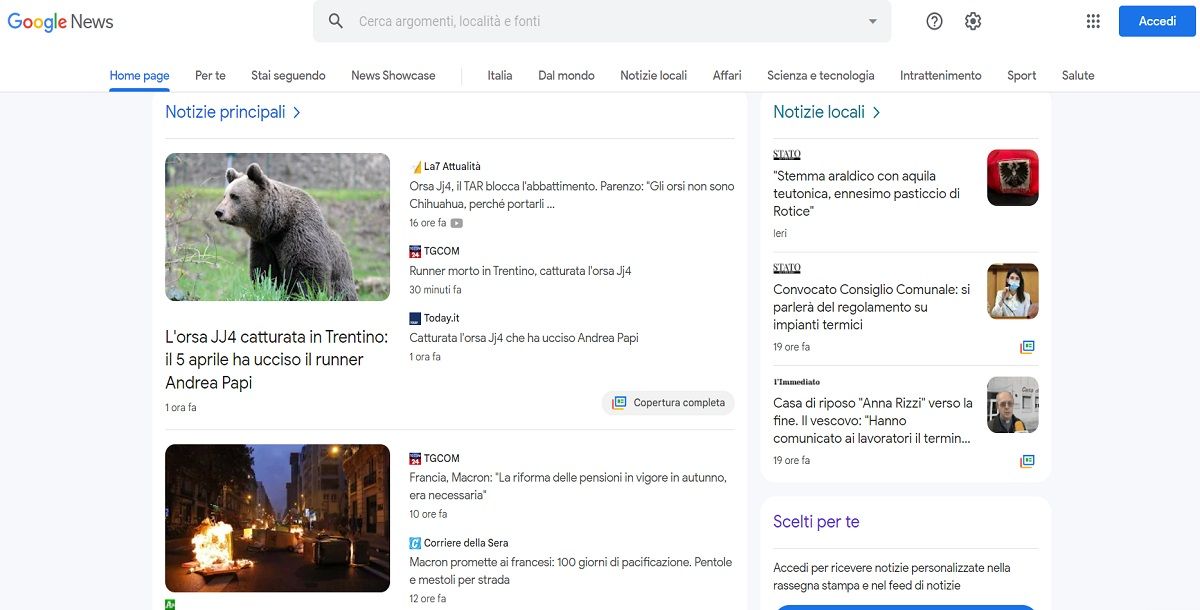Screen dimensions: 1200x610
Task: Go to the Dal mondo section
Action: [566, 75]
